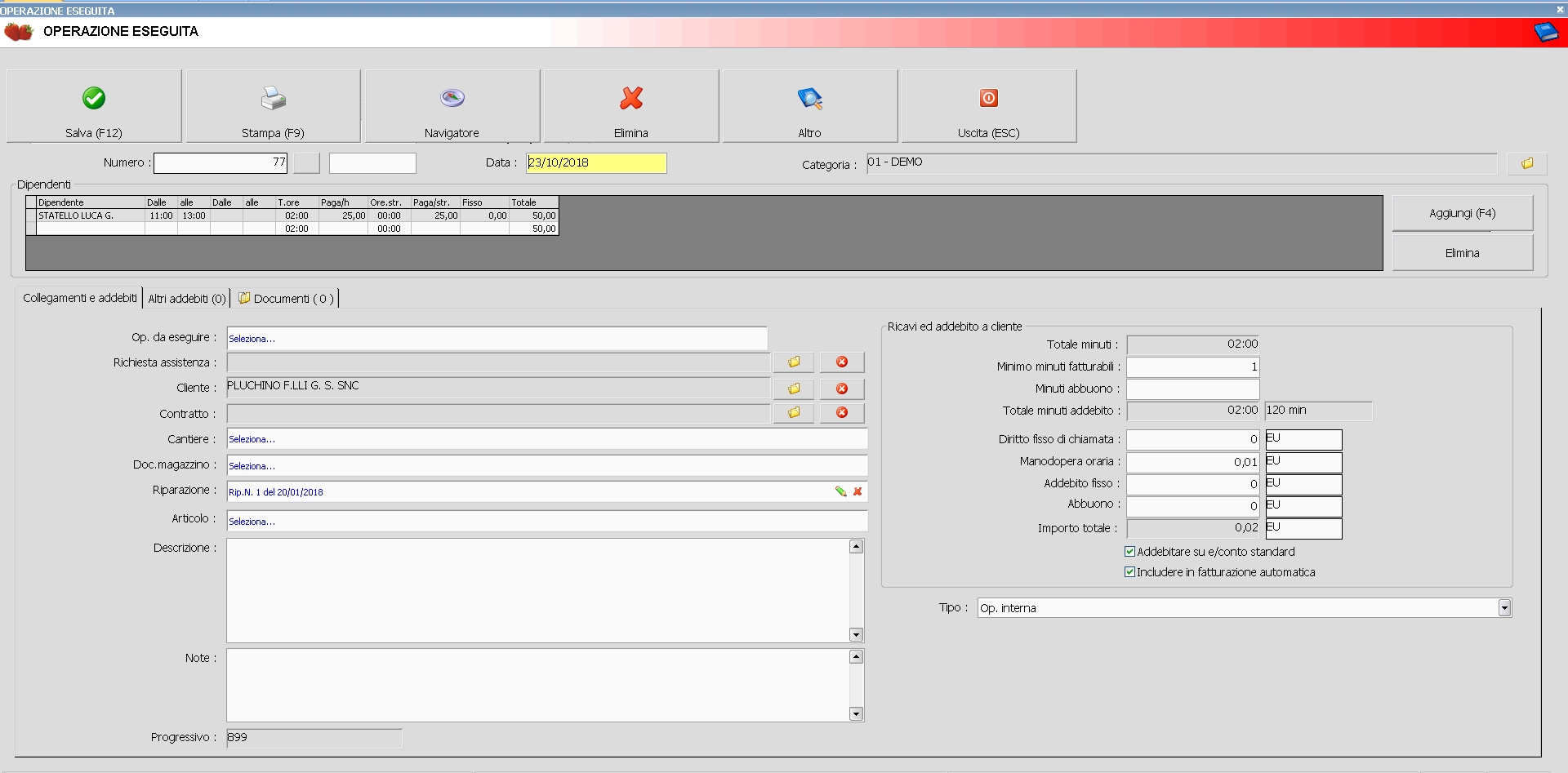Click the Progressivo field showing 899
Viewport: 1568px width, 773px height.
pos(314,738)
